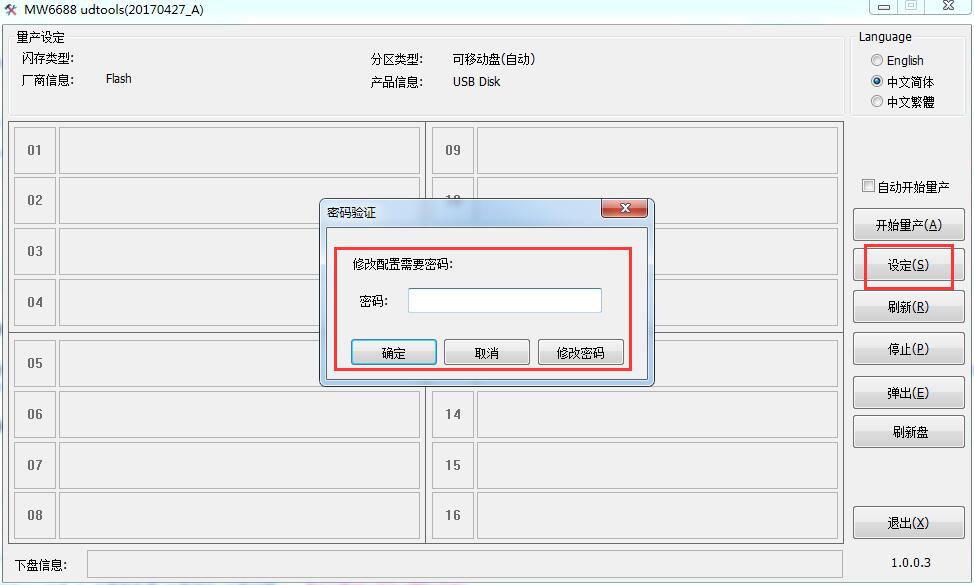Click the 修改配置需要密码 prompt text
This screenshot has height=585, width=974.
coord(403,265)
